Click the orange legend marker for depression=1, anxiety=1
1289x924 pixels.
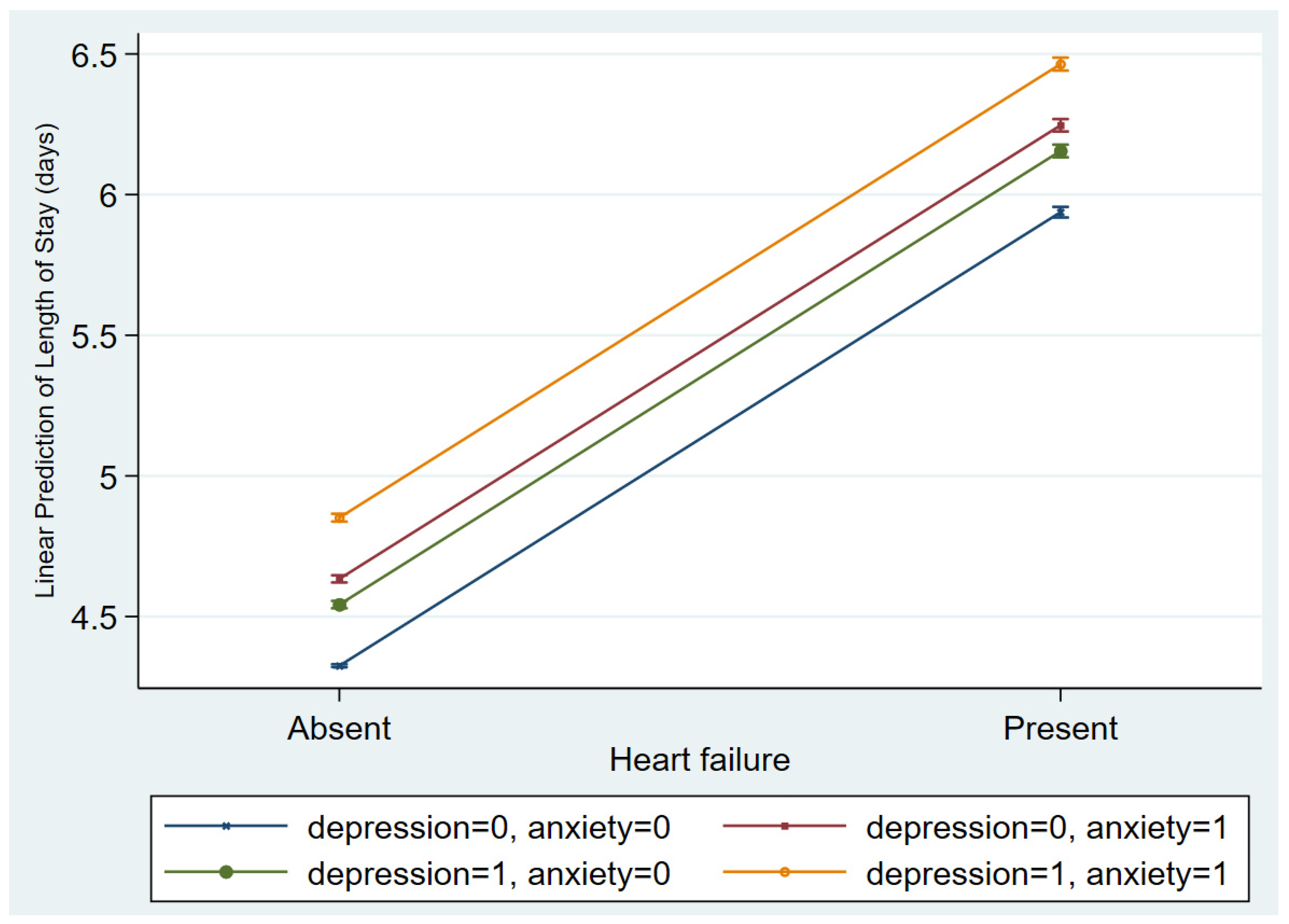[784, 872]
